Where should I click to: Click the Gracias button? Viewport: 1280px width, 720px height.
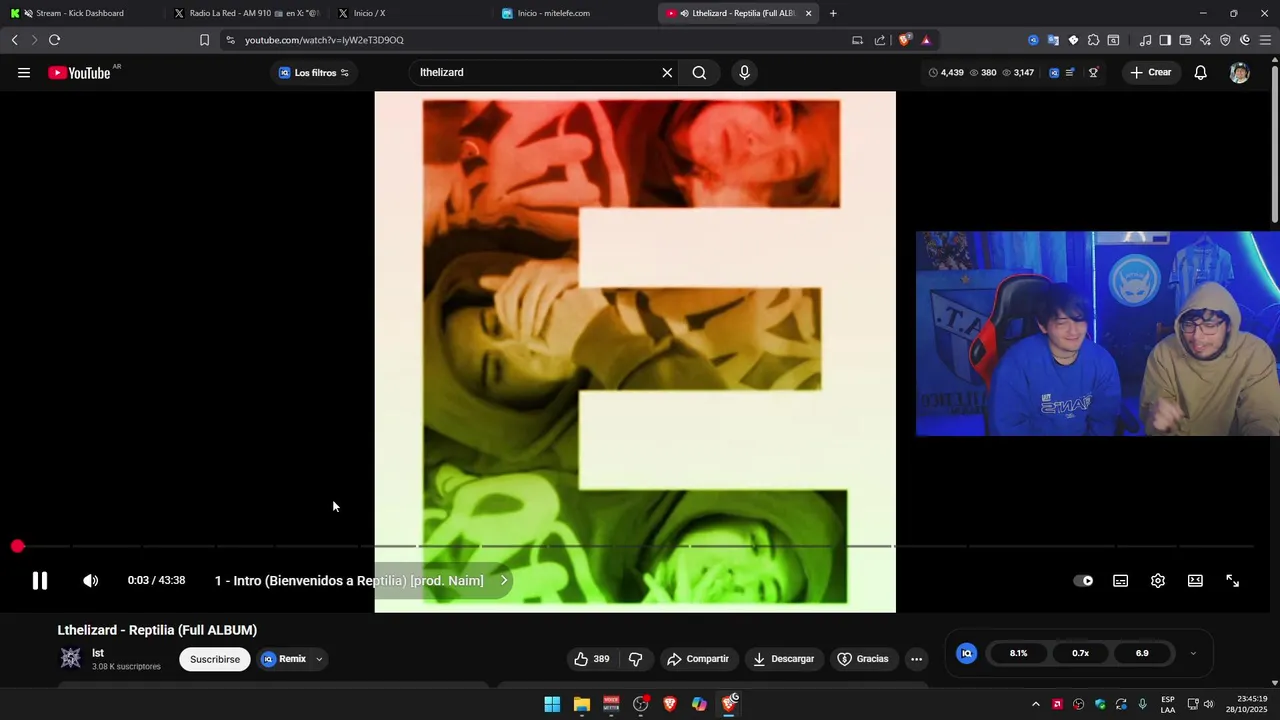click(x=863, y=659)
